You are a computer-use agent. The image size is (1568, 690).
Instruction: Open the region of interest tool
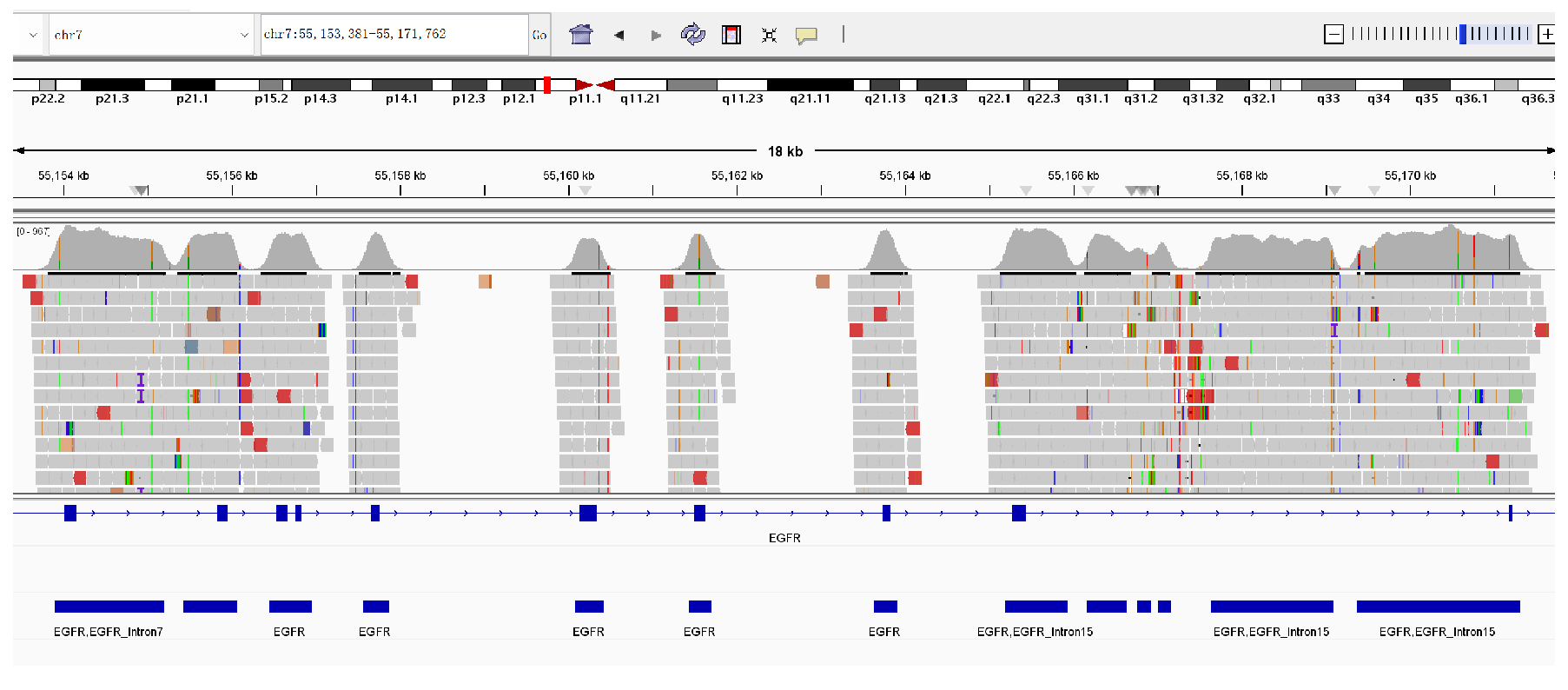pos(731,35)
